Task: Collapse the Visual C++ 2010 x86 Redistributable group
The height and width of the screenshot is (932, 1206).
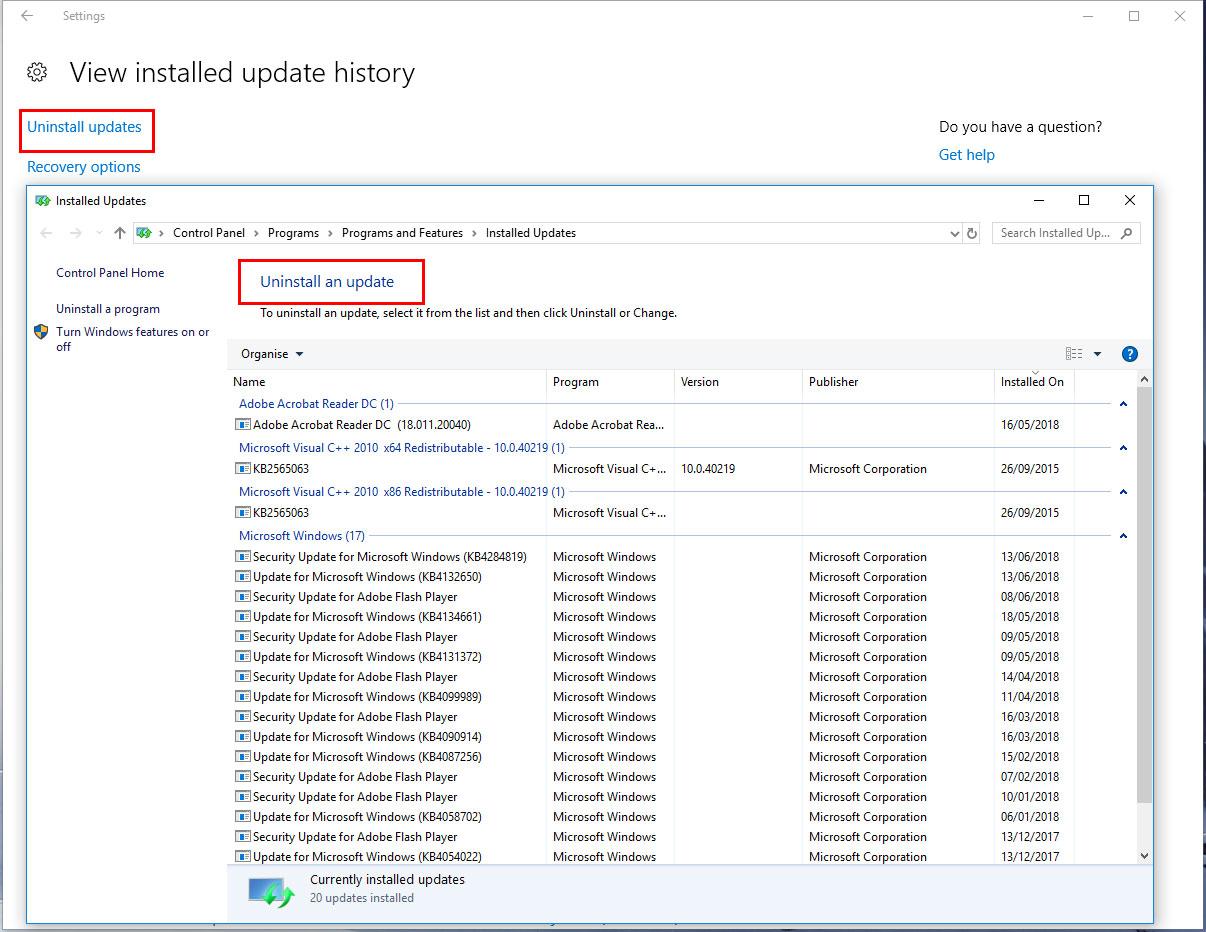Action: tap(1123, 492)
